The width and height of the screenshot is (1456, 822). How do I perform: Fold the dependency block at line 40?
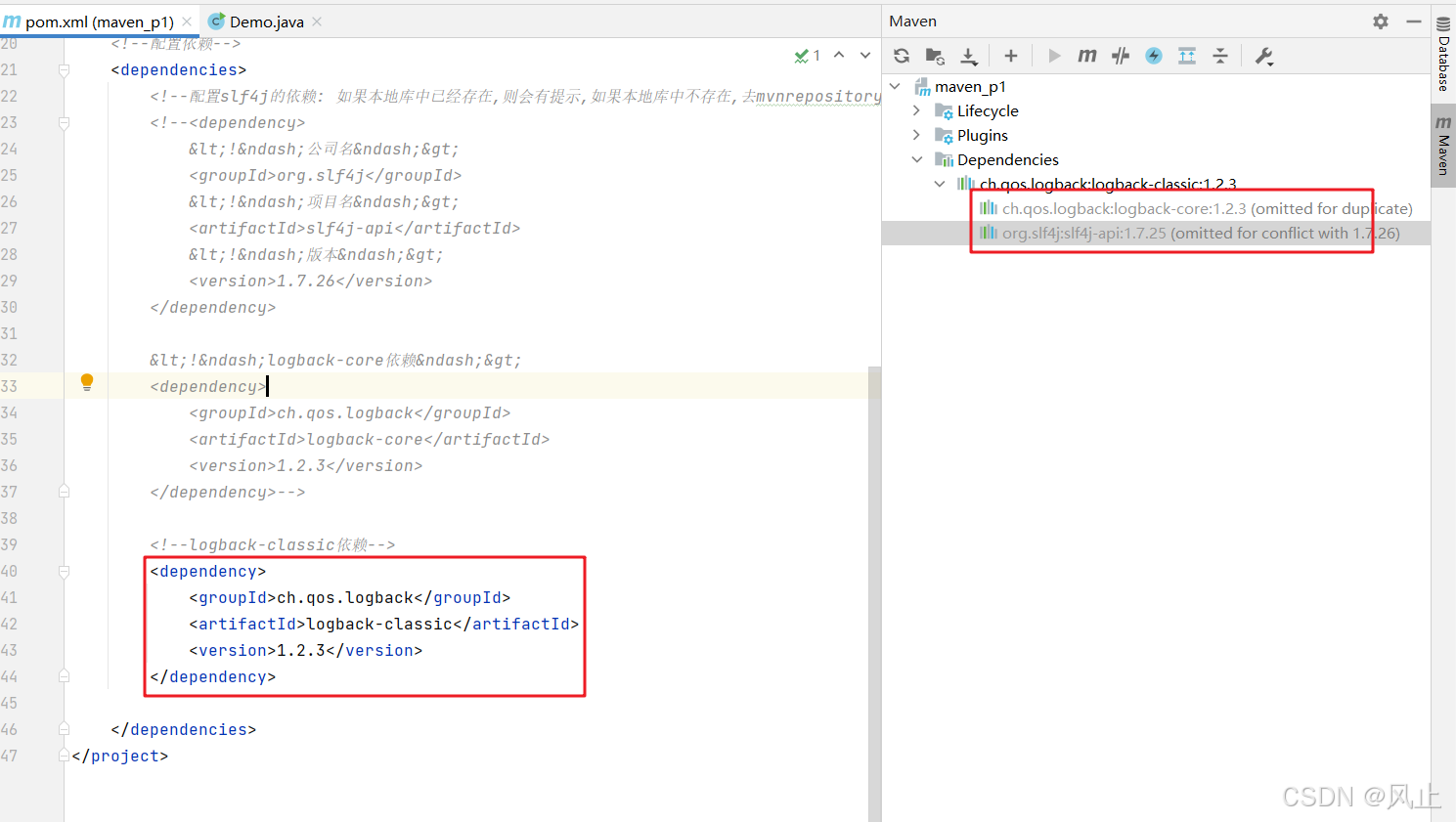(64, 572)
